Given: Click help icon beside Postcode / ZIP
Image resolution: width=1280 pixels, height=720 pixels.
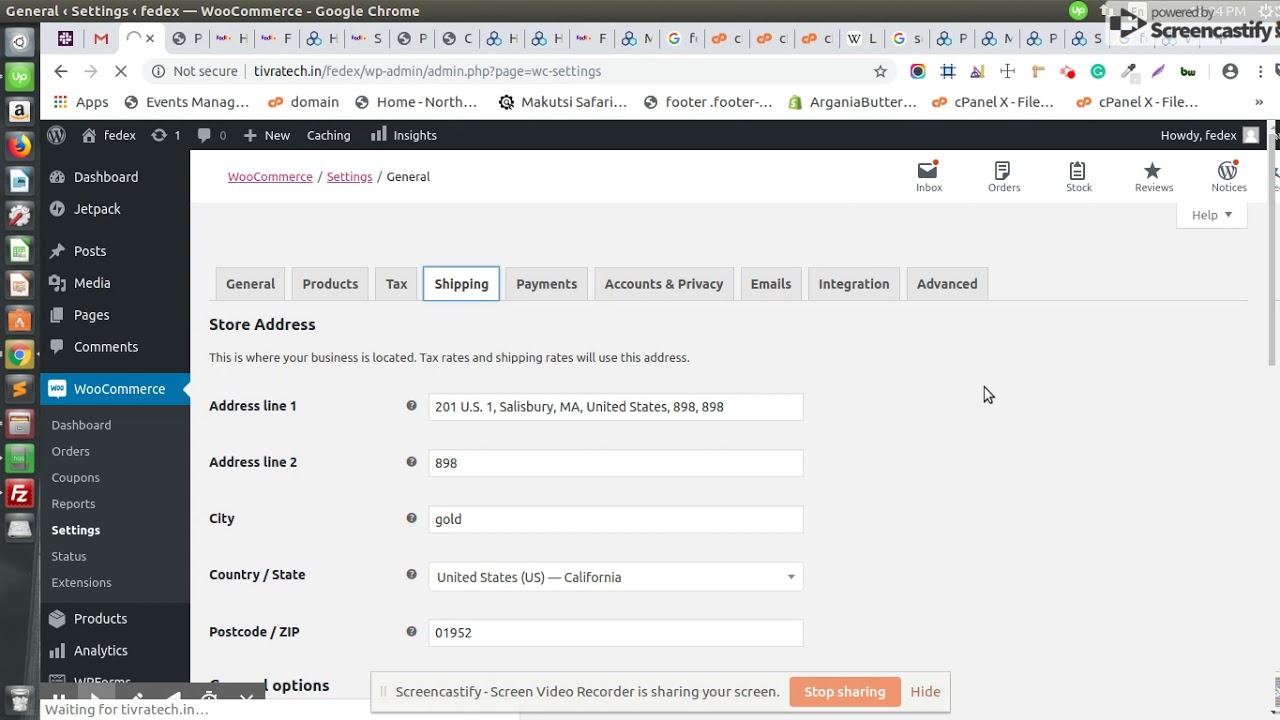Looking at the screenshot, I should 411,632.
